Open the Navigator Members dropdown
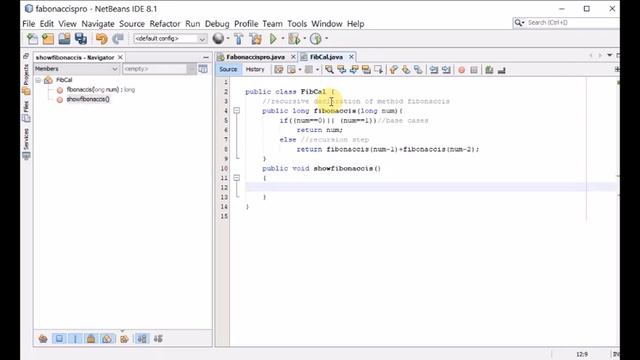Screen dimensions: 640x360 pos(76,69)
